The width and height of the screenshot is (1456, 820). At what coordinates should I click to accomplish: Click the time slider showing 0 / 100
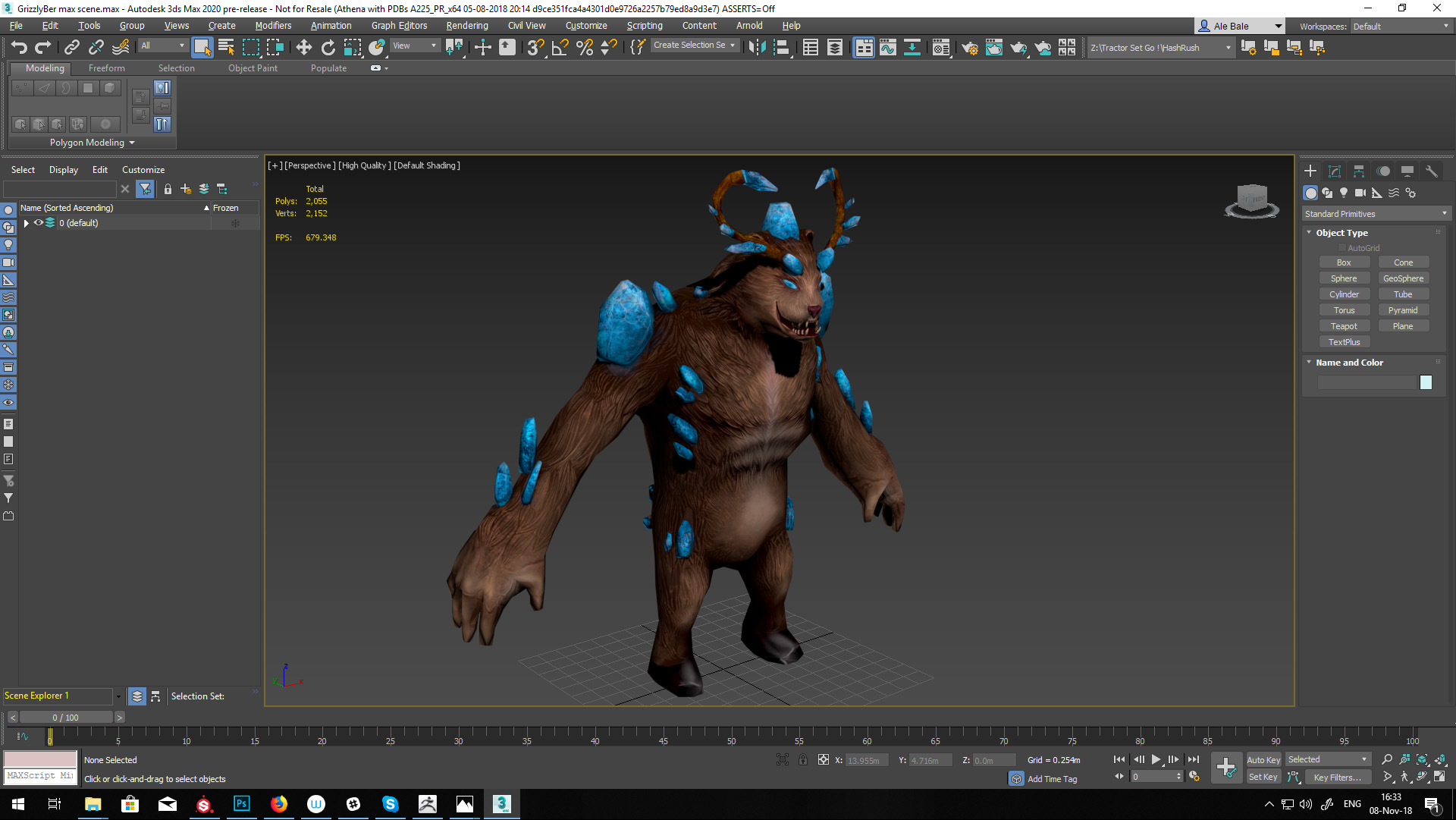pos(65,717)
